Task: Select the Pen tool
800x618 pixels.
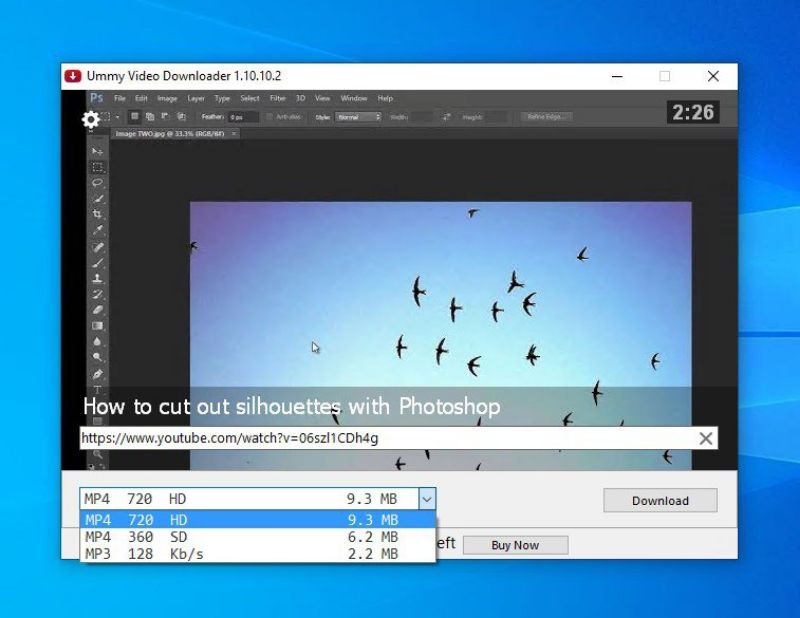Action: [97, 376]
